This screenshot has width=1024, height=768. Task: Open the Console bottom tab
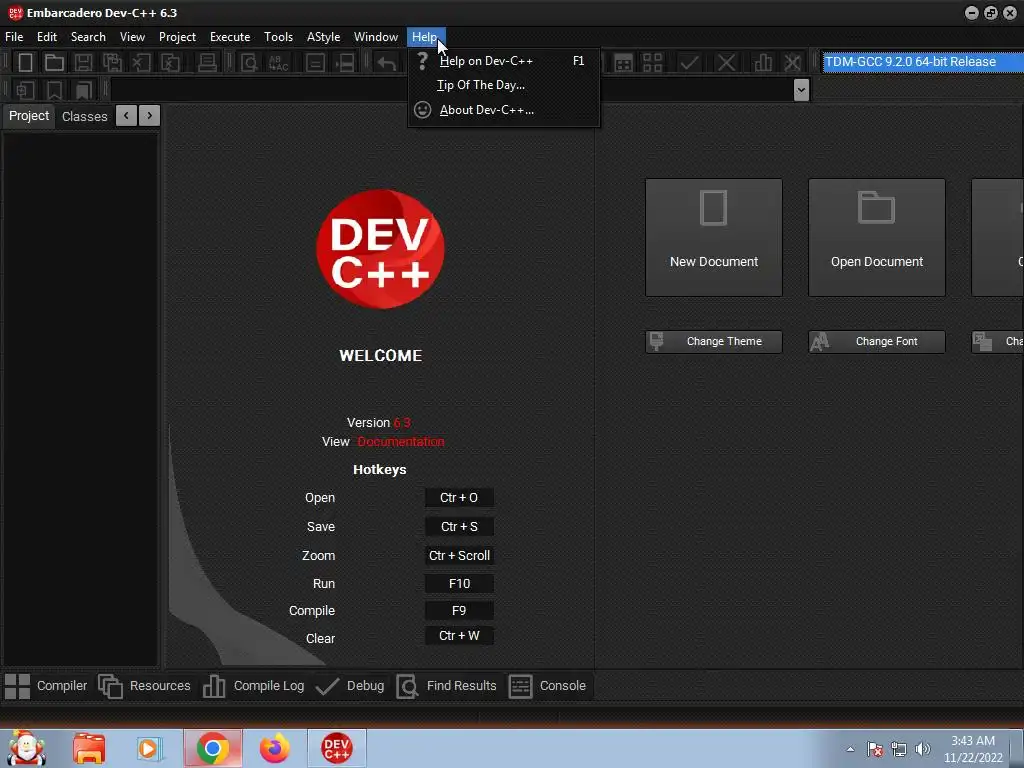tap(547, 686)
